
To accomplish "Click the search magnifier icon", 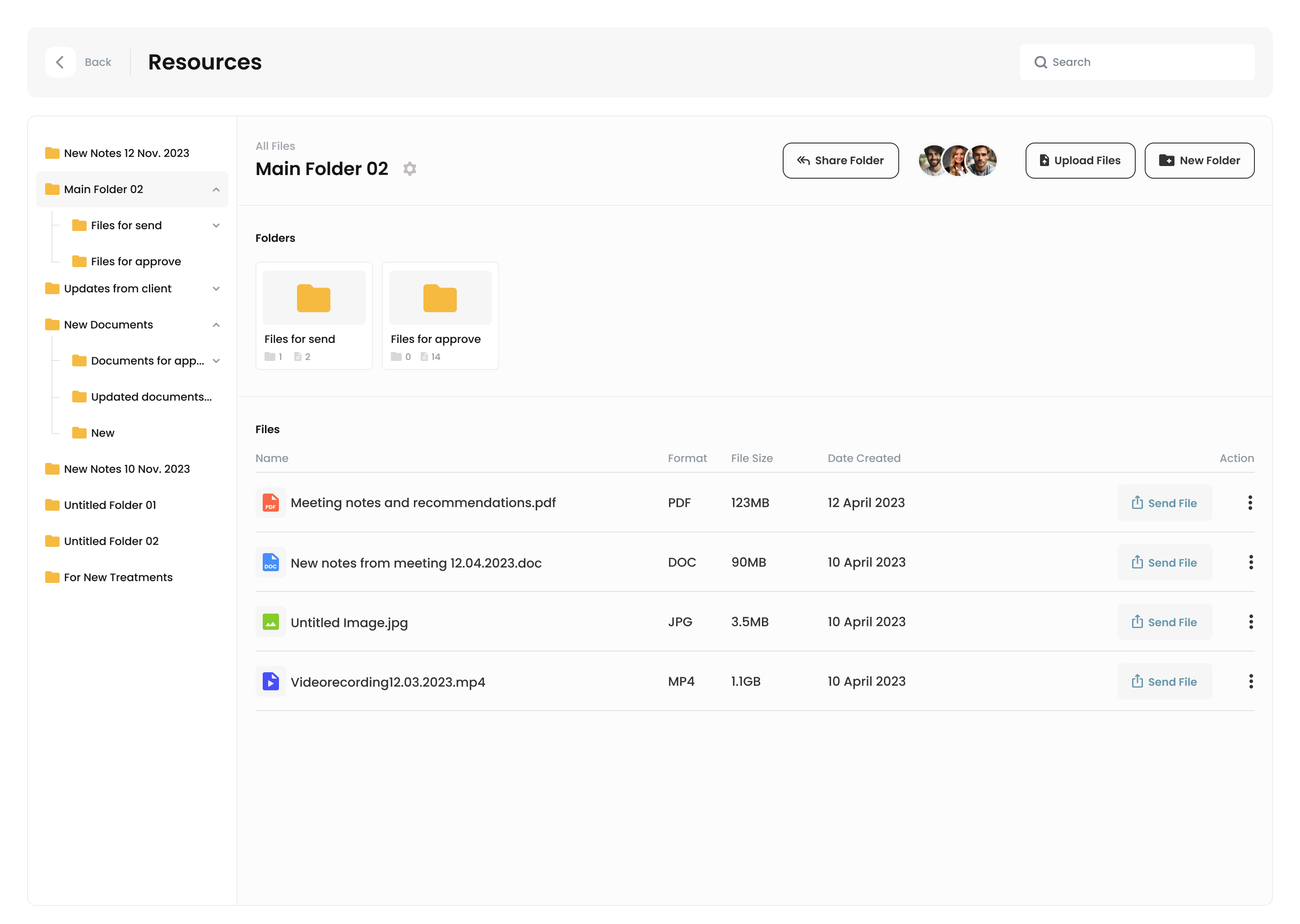I will point(1040,62).
